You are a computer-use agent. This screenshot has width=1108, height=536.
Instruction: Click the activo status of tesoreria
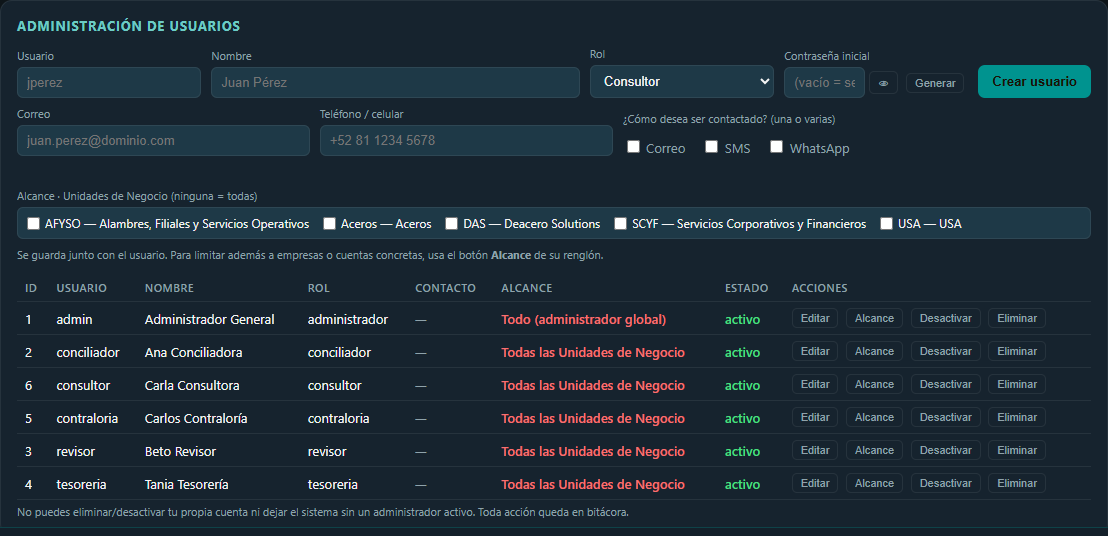[743, 484]
